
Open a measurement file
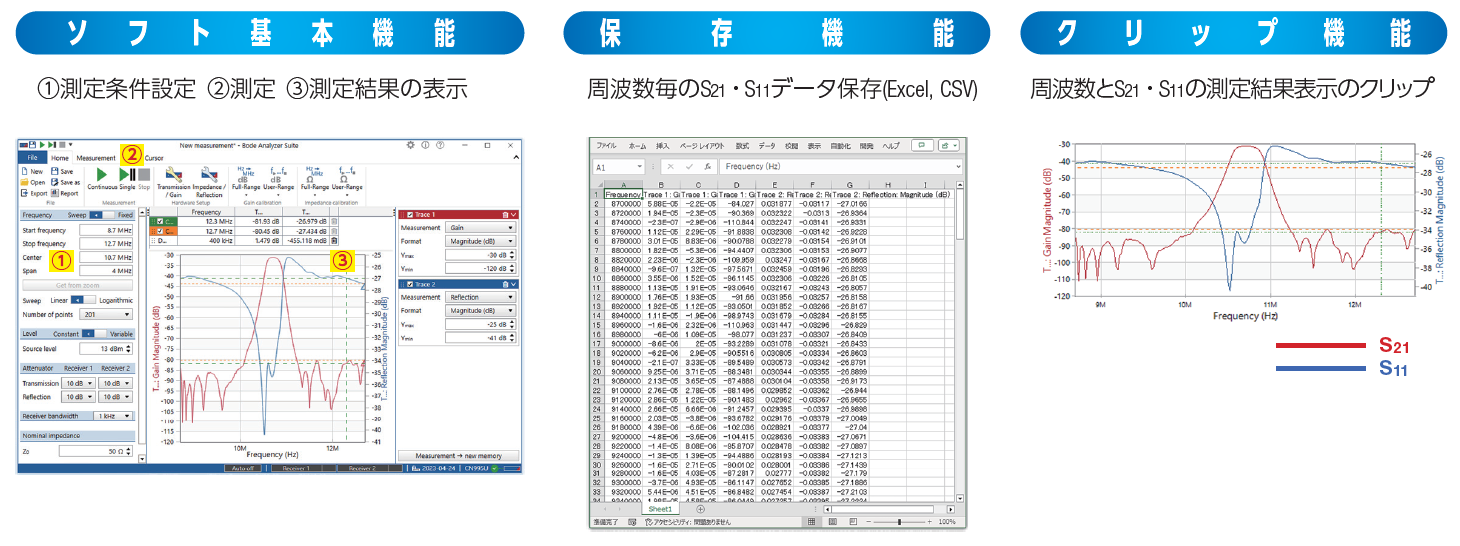point(33,182)
